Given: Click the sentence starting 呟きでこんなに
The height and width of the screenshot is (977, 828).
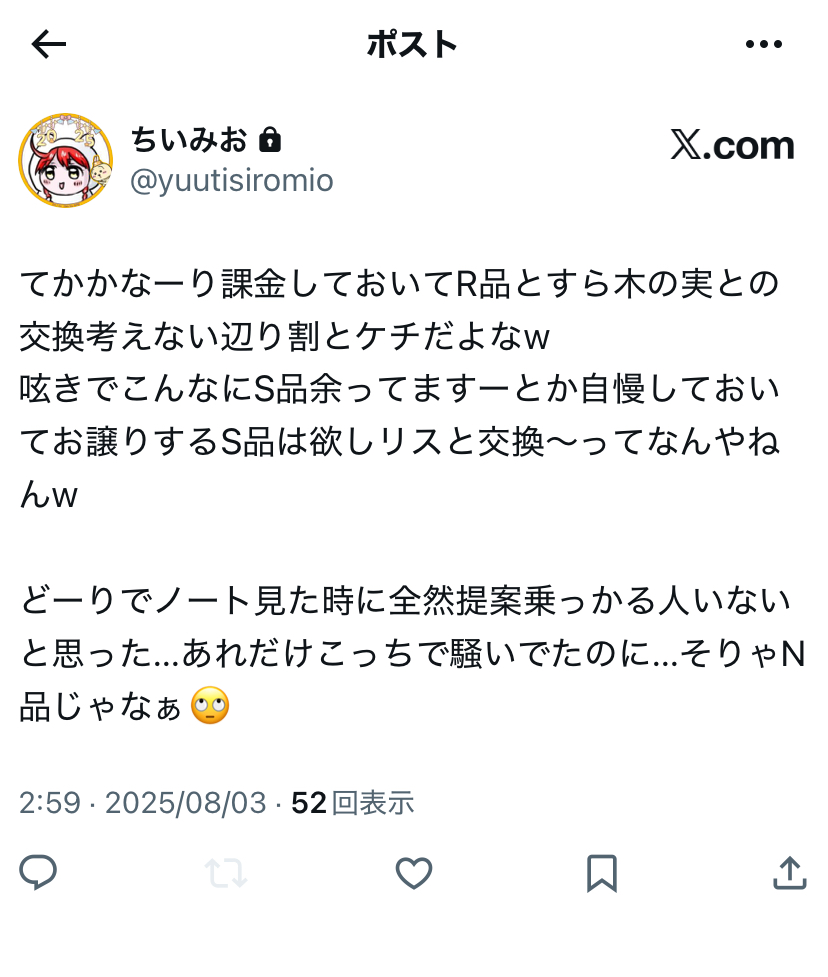Looking at the screenshot, I should (x=399, y=442).
